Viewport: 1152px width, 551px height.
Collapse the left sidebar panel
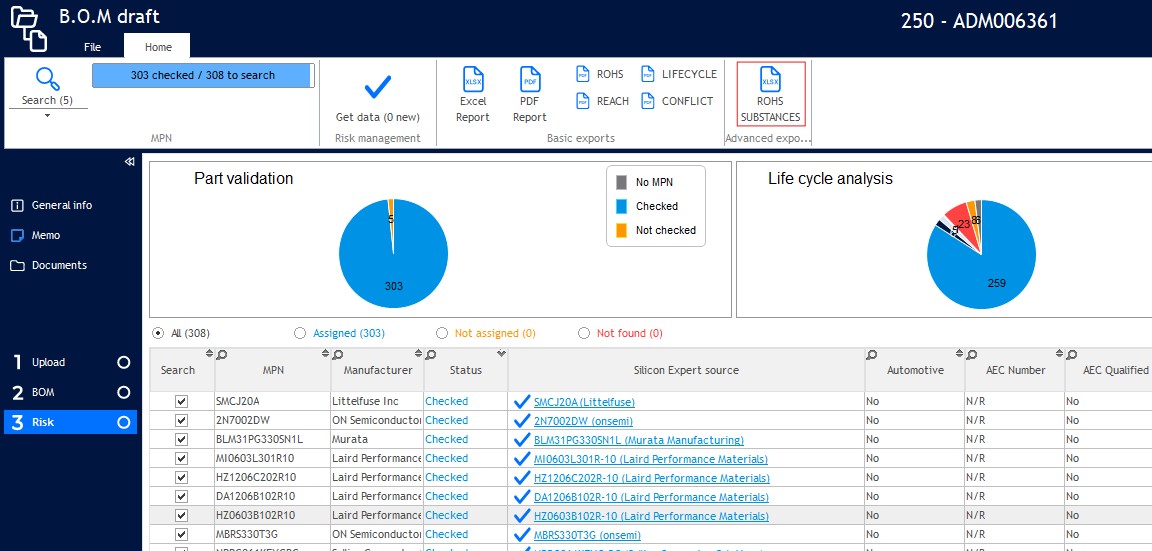point(129,162)
